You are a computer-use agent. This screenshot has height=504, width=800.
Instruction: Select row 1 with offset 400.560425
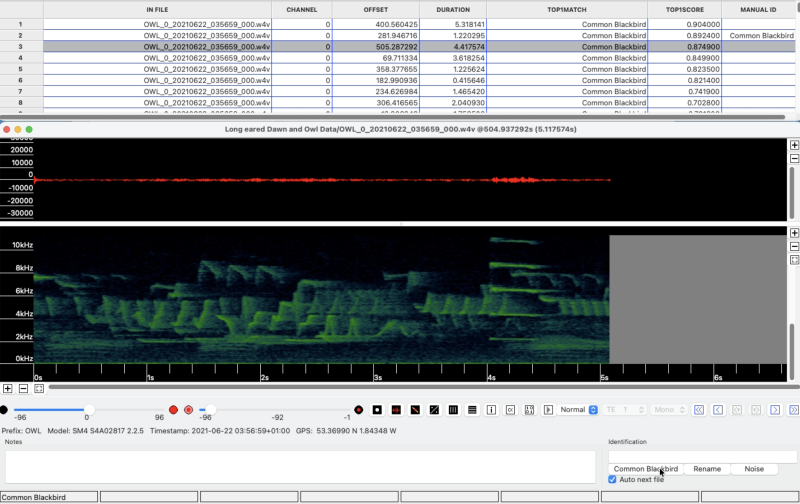click(x=397, y=24)
